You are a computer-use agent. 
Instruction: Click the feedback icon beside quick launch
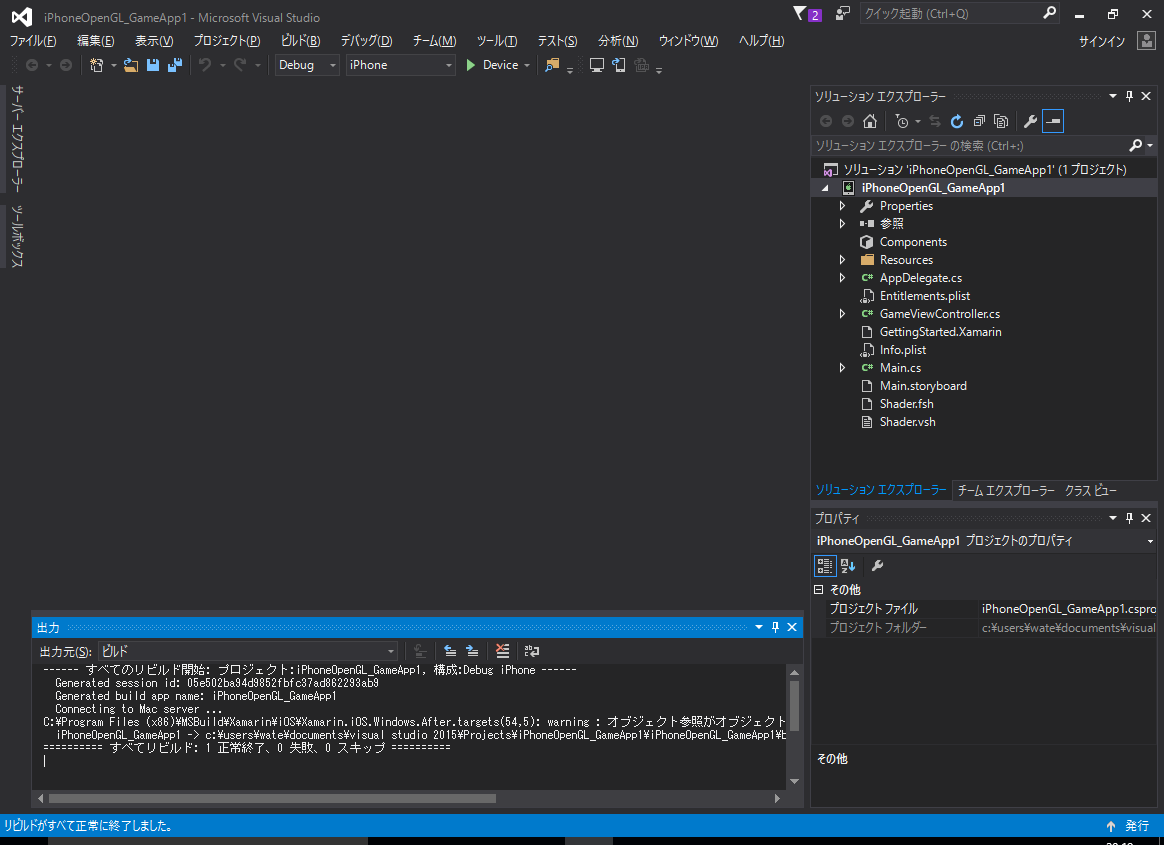pyautogui.click(x=843, y=13)
